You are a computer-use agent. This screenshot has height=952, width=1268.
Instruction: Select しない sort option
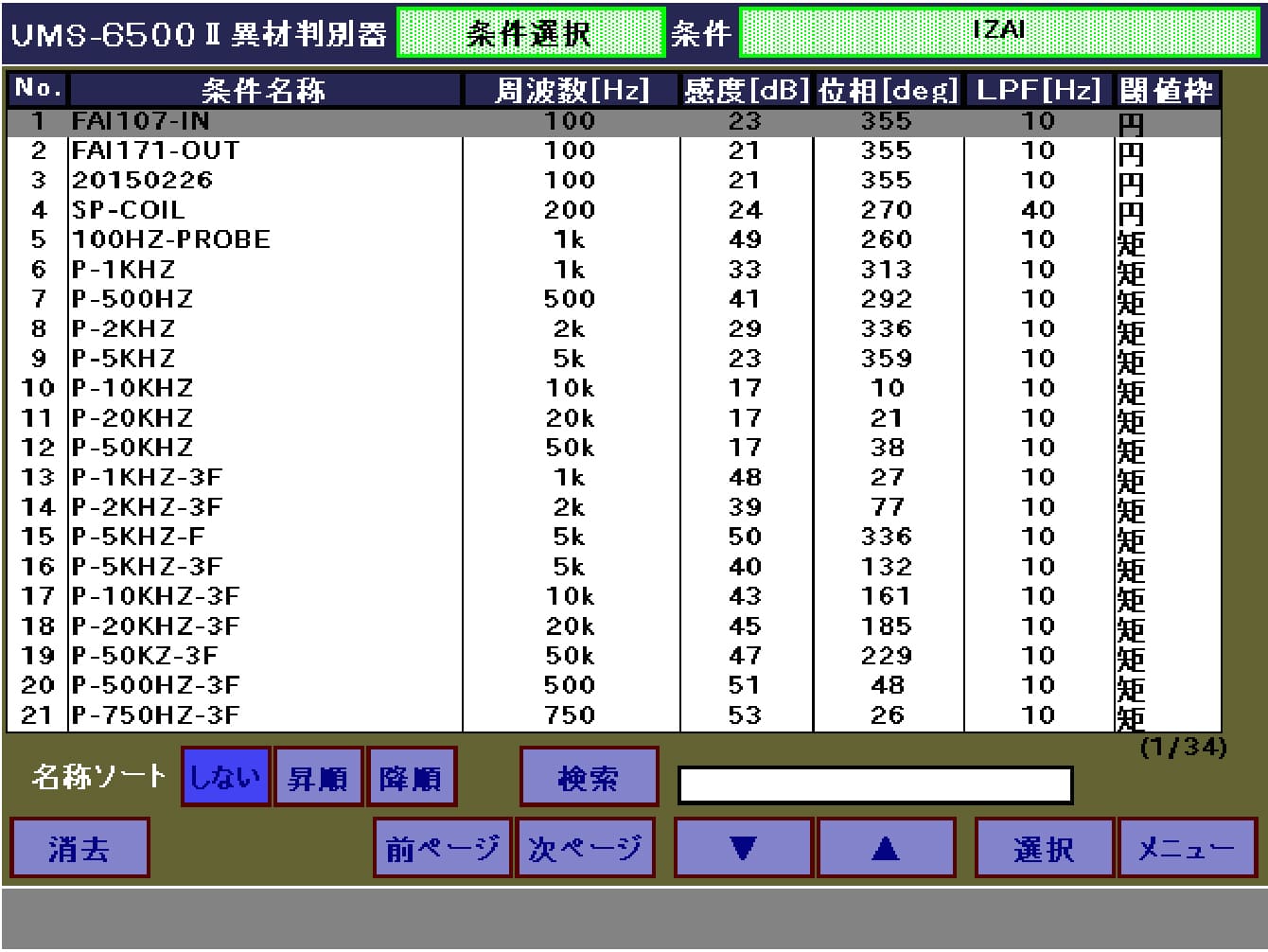(225, 777)
